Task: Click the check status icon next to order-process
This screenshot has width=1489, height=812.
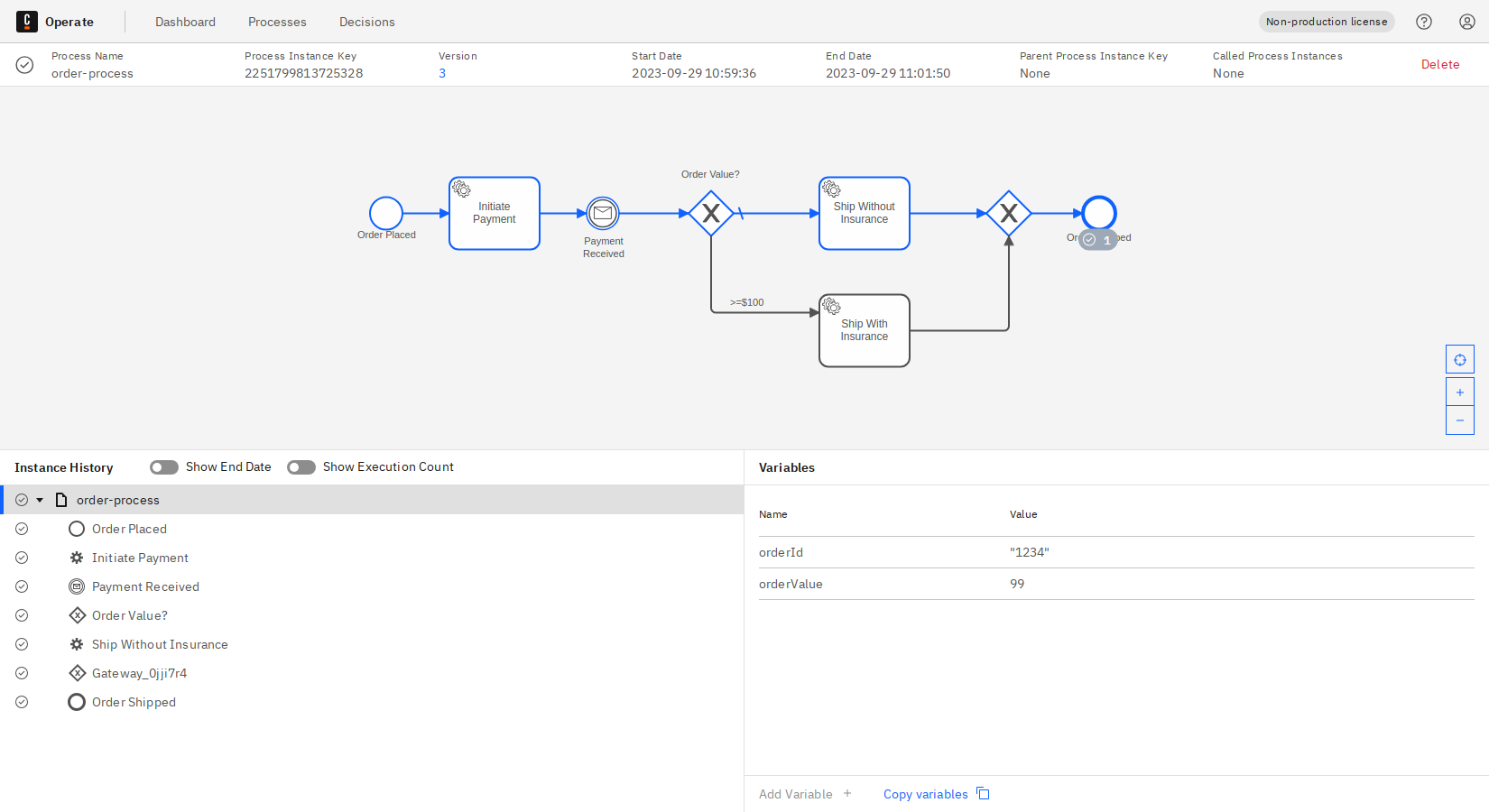Action: (x=20, y=499)
